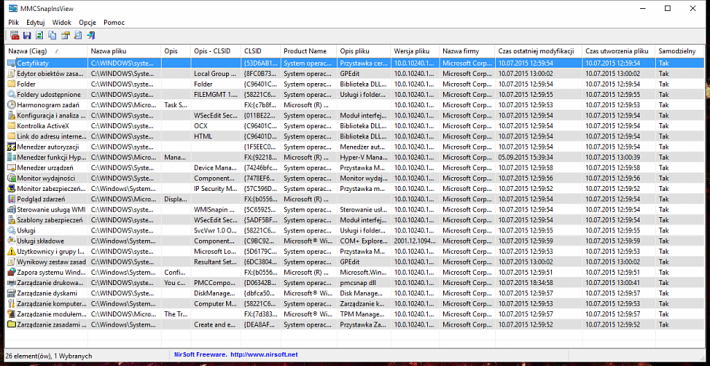This screenshot has height=366, width=710.
Task: Click the pmcsnap dll description cell
Action: [364, 283]
